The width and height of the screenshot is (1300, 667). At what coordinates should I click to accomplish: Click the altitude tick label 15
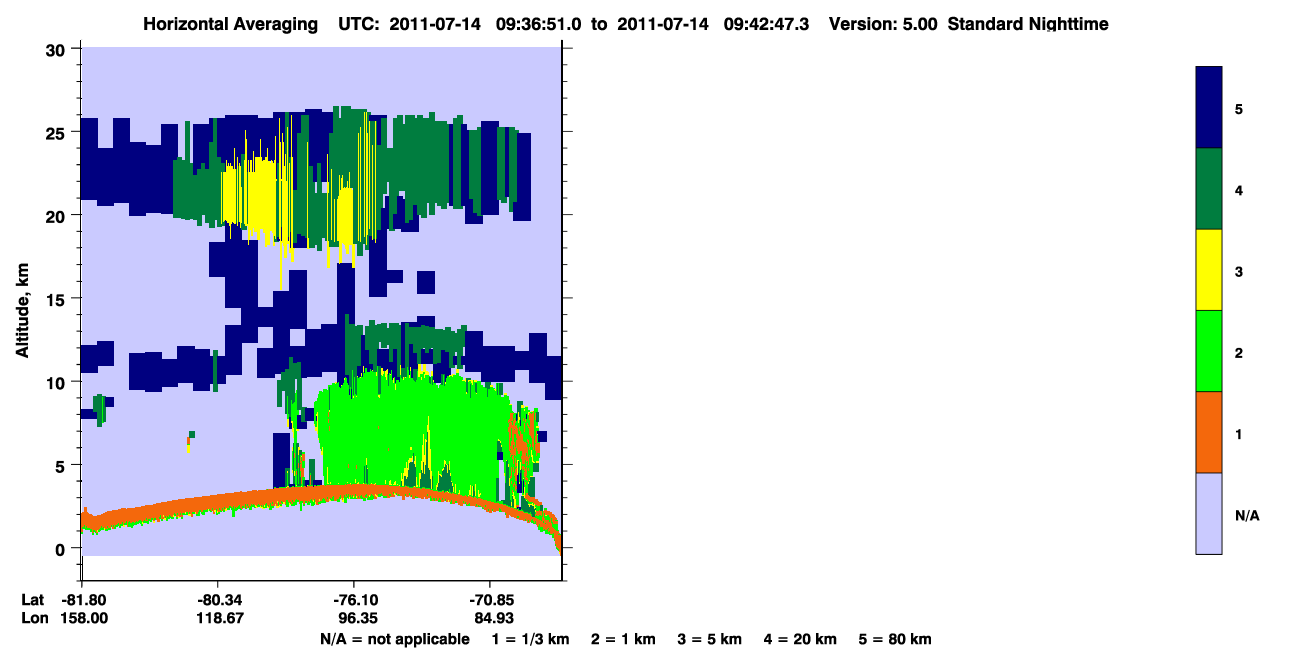click(57, 299)
